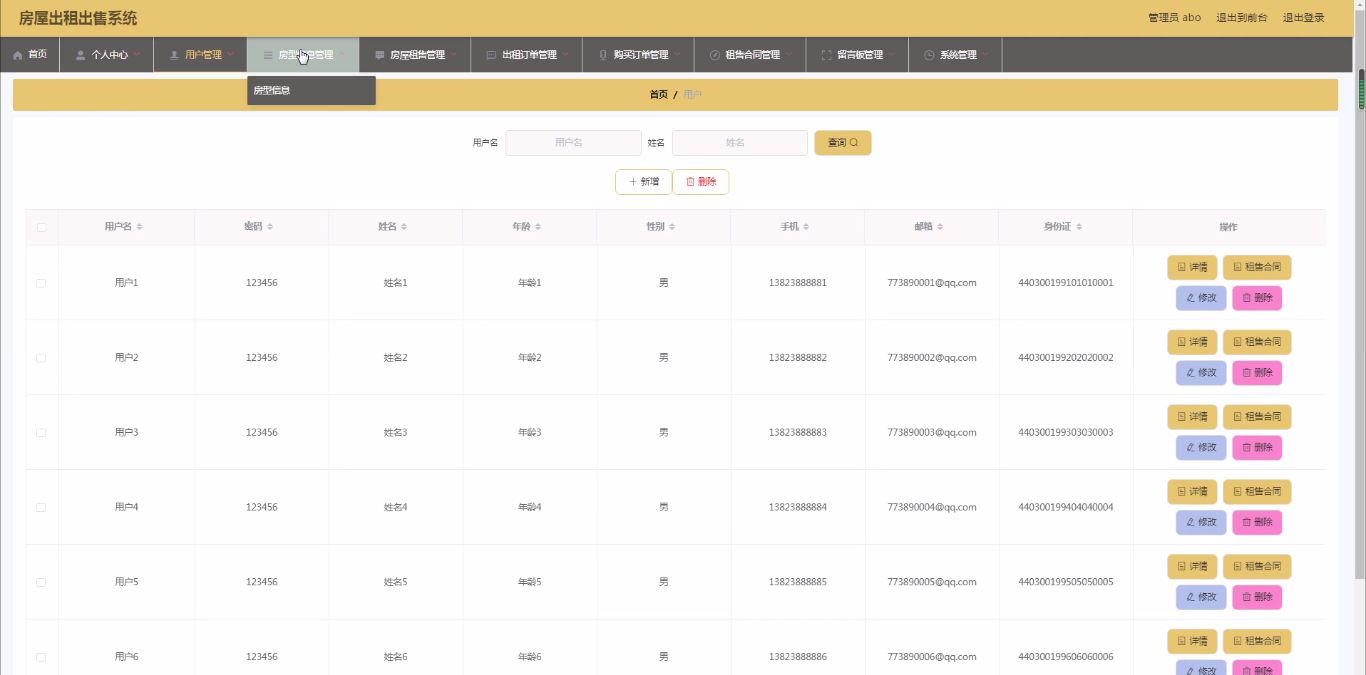The height and width of the screenshot is (675, 1366).
Task: Click the message icon beside 出租订单管理
Action: [x=491, y=55]
